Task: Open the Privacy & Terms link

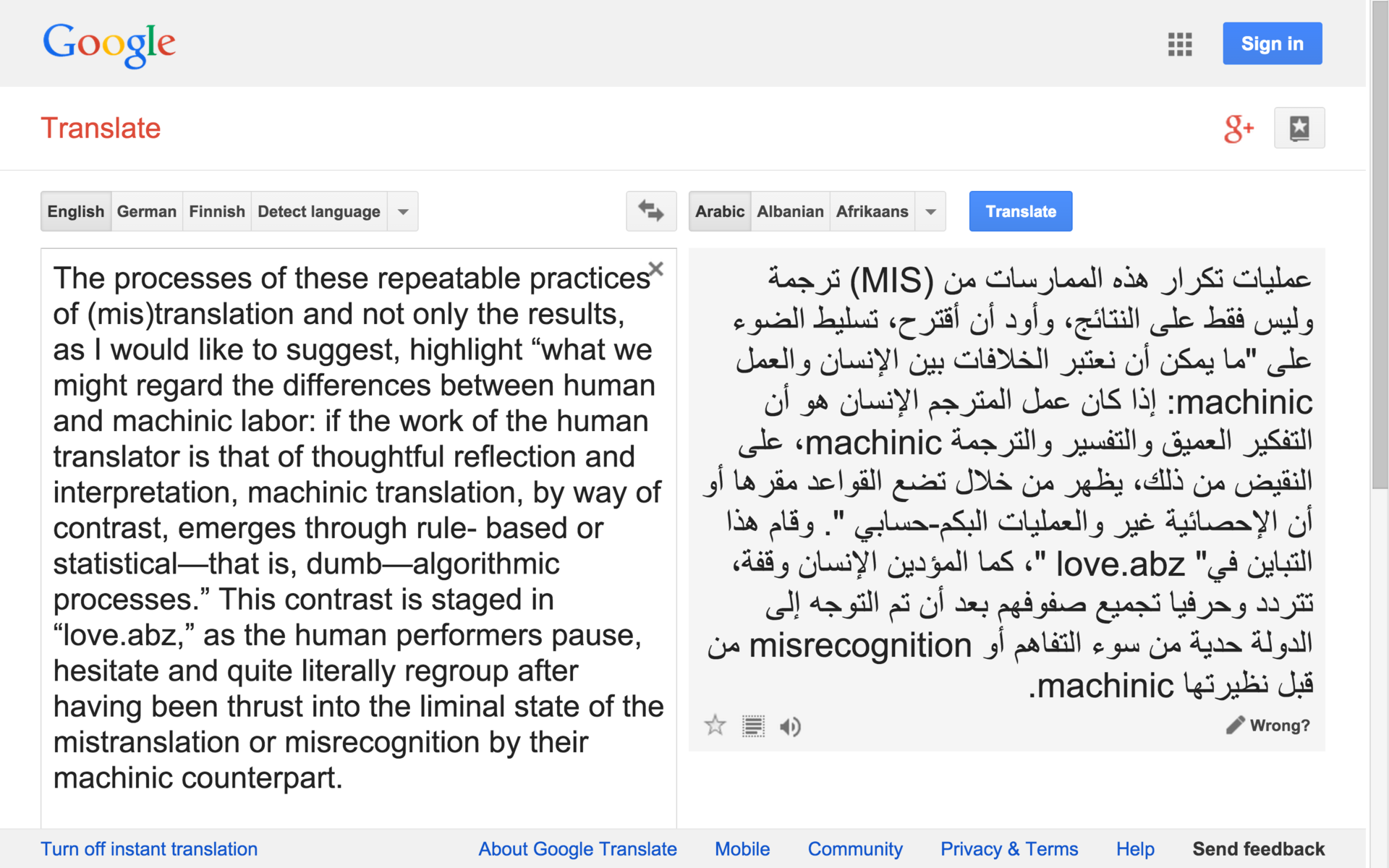Action: pos(1008,848)
